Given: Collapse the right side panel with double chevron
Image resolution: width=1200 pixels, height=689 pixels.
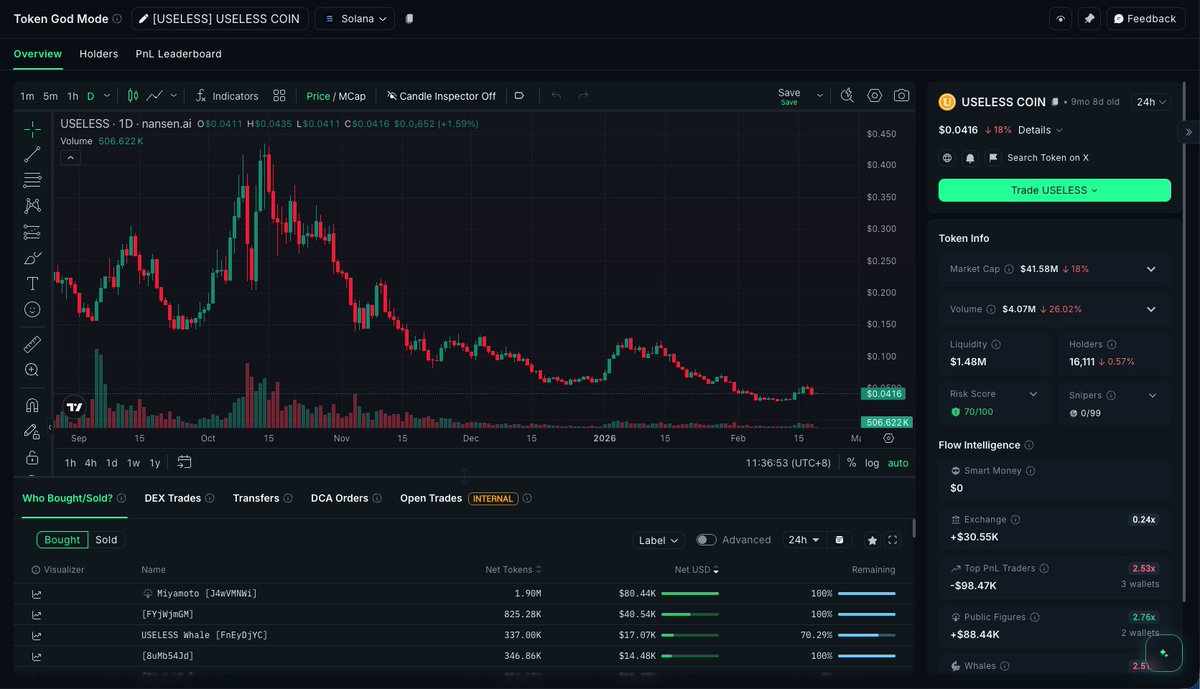Looking at the screenshot, I should coord(1189,132).
